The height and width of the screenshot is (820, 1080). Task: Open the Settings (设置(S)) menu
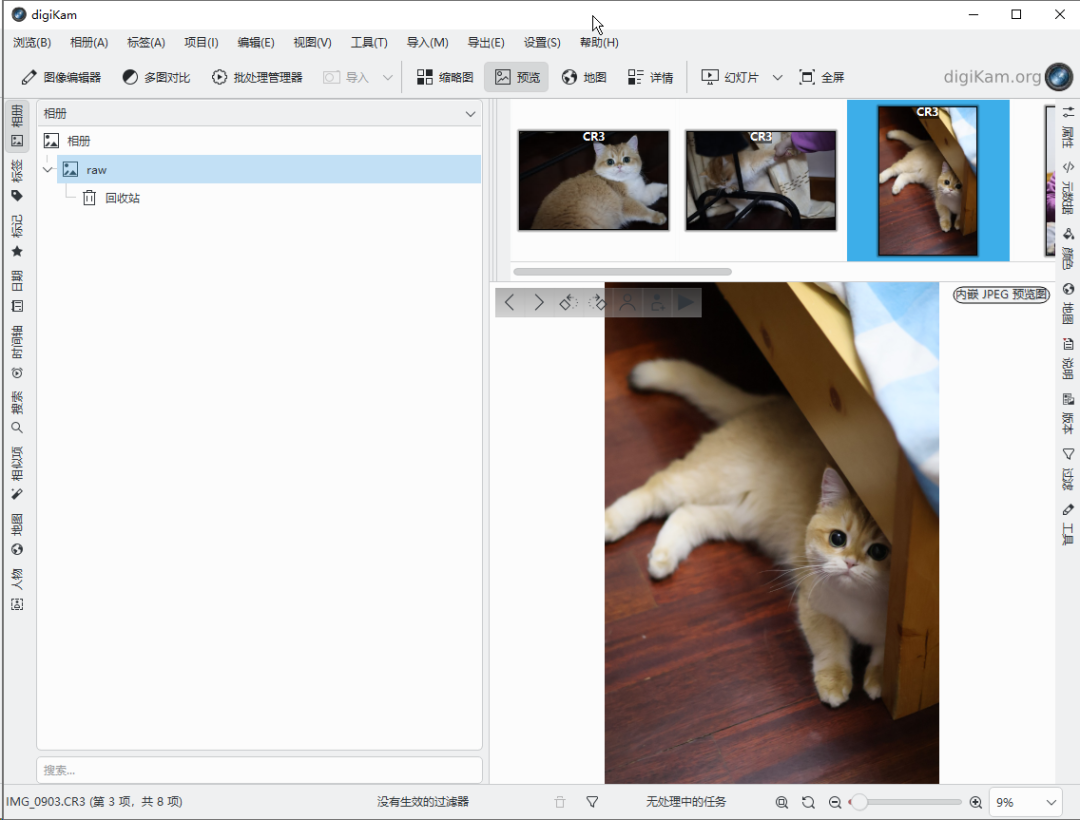(542, 42)
